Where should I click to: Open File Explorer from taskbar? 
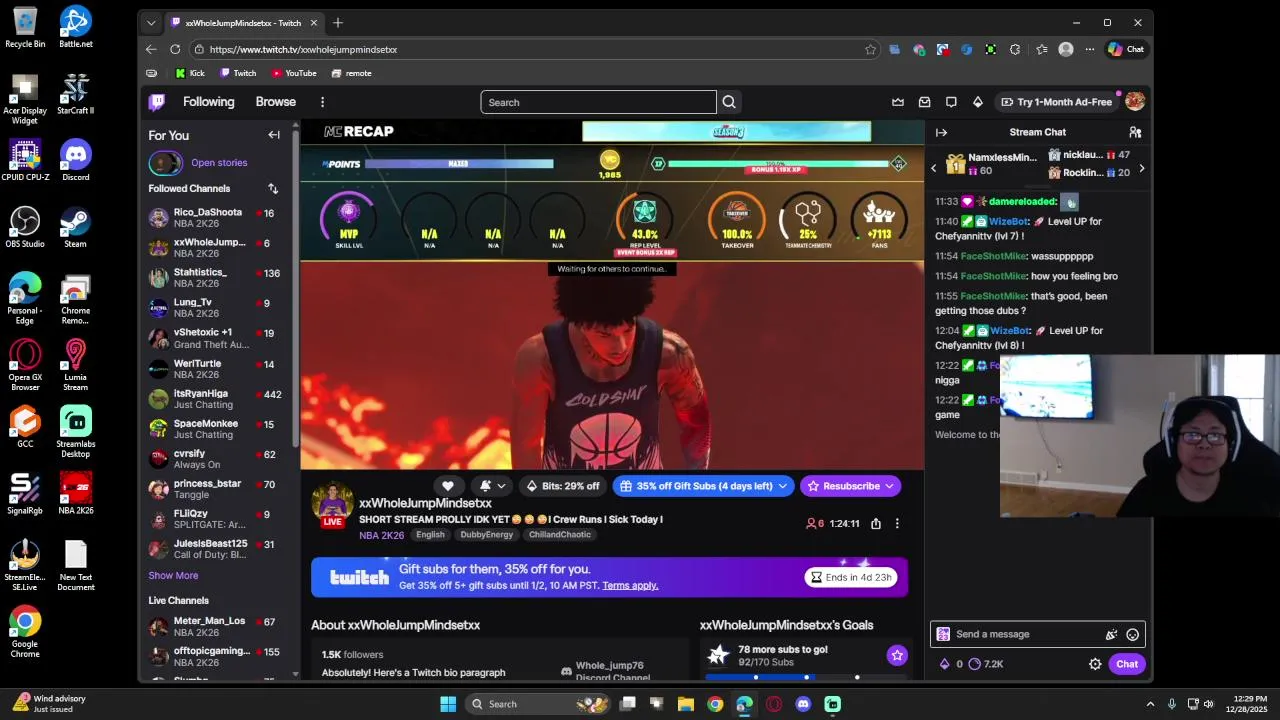pos(686,704)
